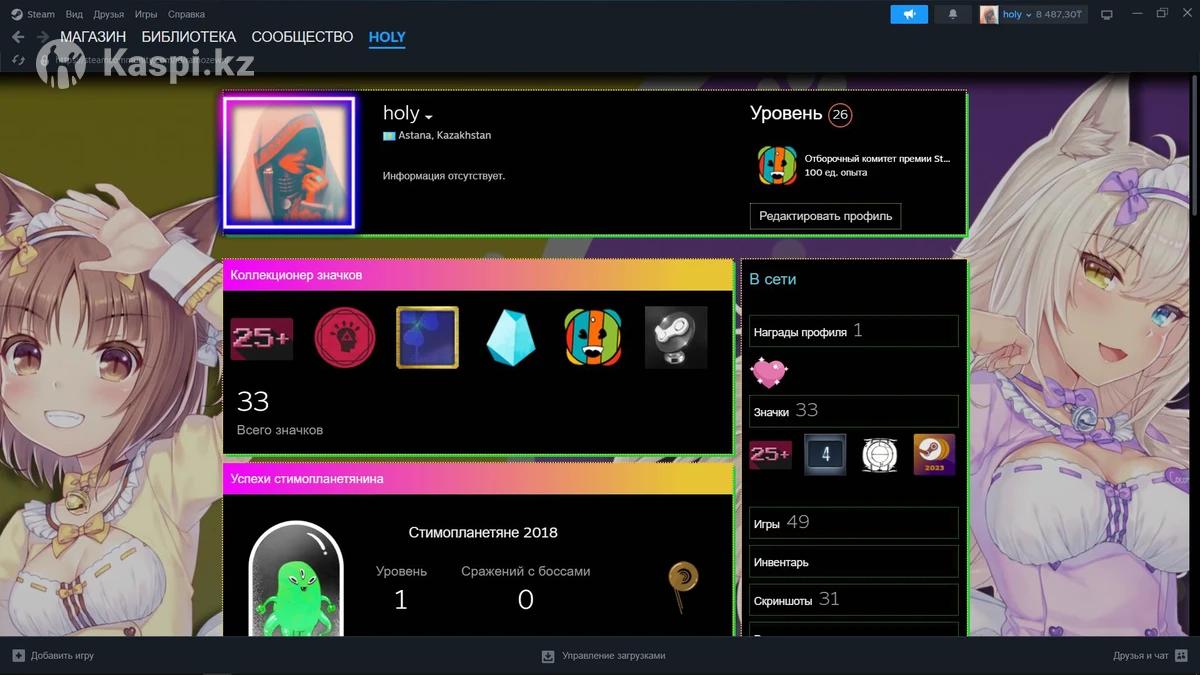
Task: Go to the СООБЩЕСТВО tab
Action: click(x=302, y=37)
